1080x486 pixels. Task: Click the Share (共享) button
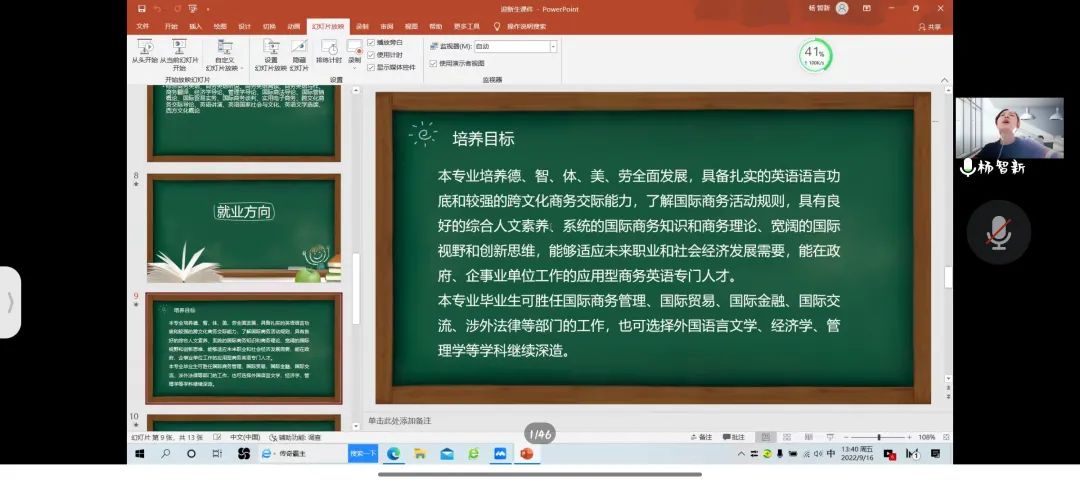click(x=930, y=27)
